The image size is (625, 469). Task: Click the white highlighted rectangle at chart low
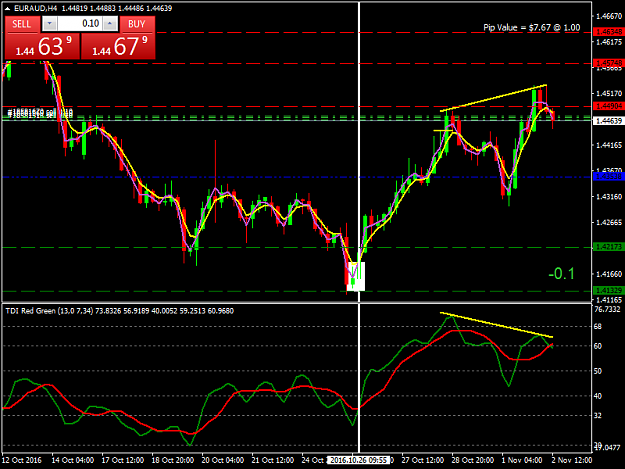pos(356,276)
